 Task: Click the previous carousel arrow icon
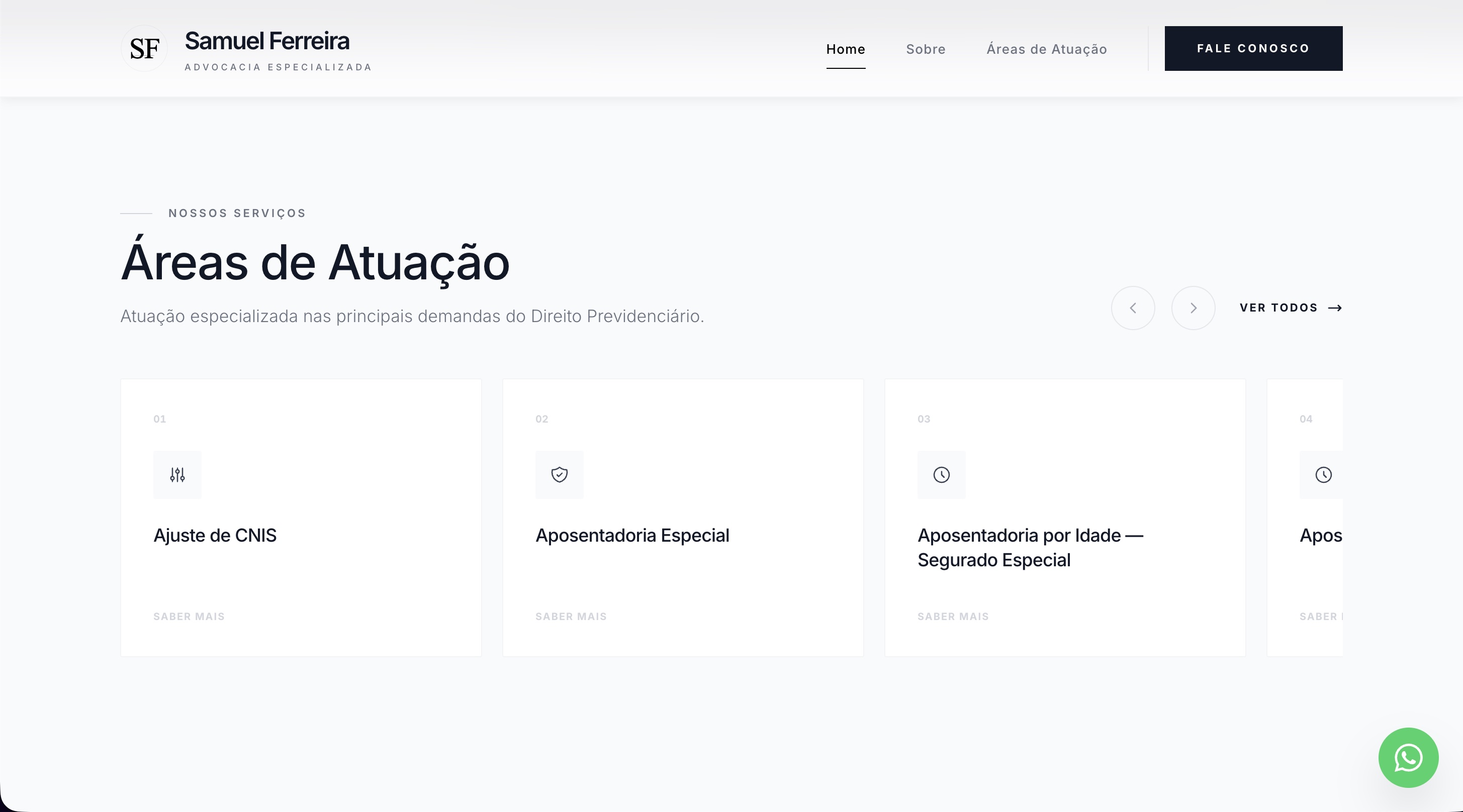[x=1133, y=308]
